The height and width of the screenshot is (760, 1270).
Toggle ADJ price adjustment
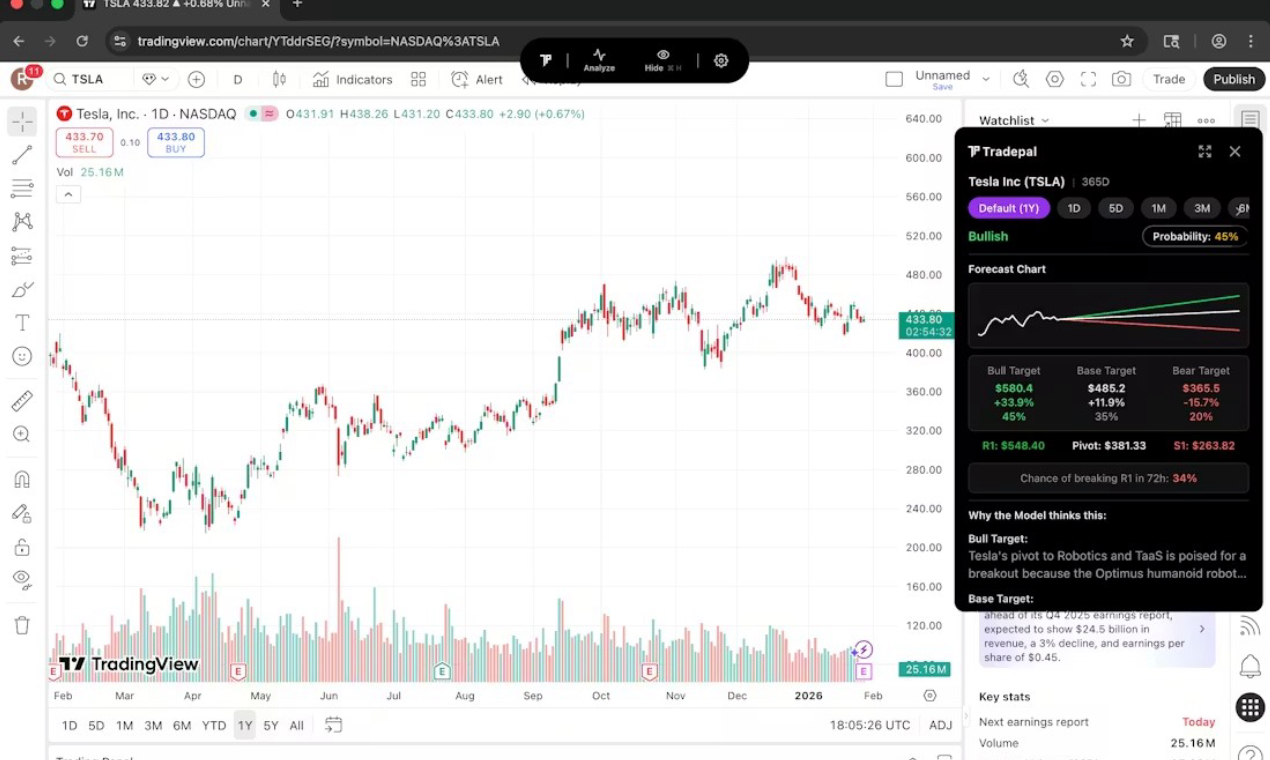(x=940, y=725)
